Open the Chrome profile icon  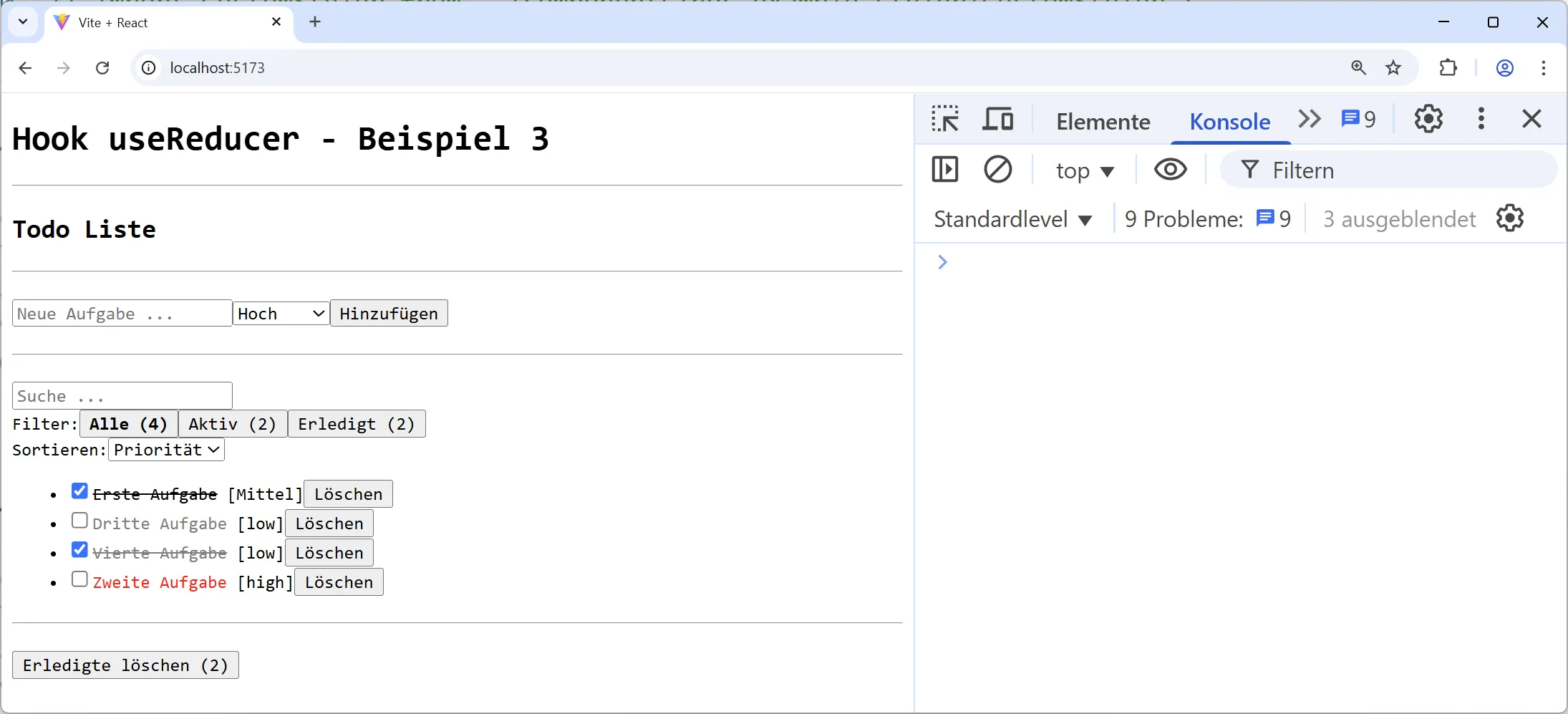(x=1505, y=68)
